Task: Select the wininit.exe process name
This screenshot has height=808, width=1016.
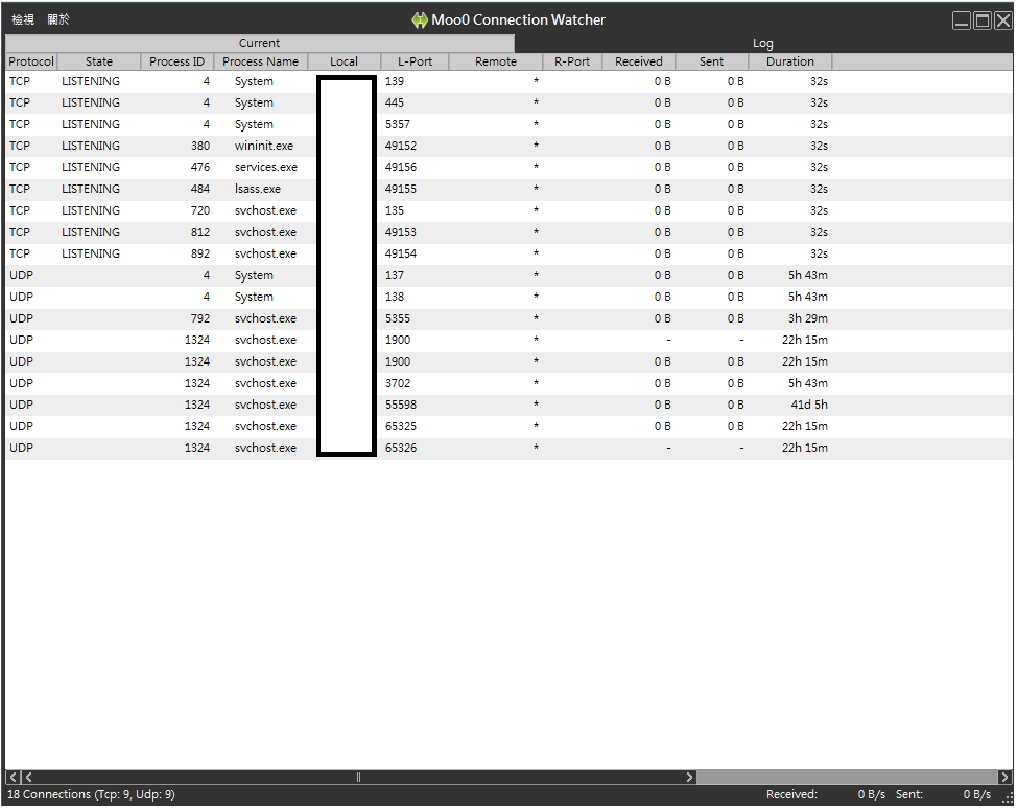Action: point(264,146)
